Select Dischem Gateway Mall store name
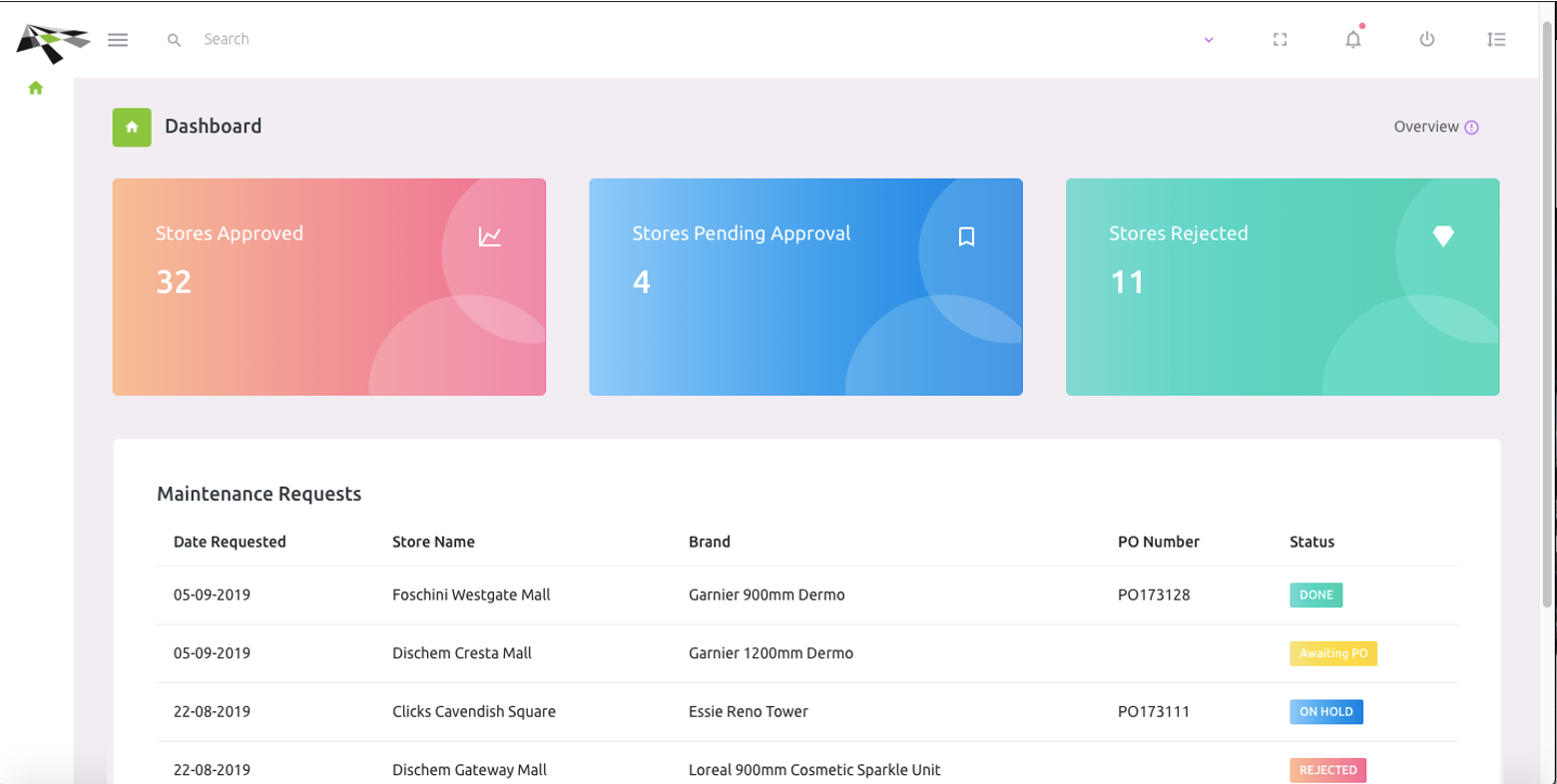 point(469,770)
